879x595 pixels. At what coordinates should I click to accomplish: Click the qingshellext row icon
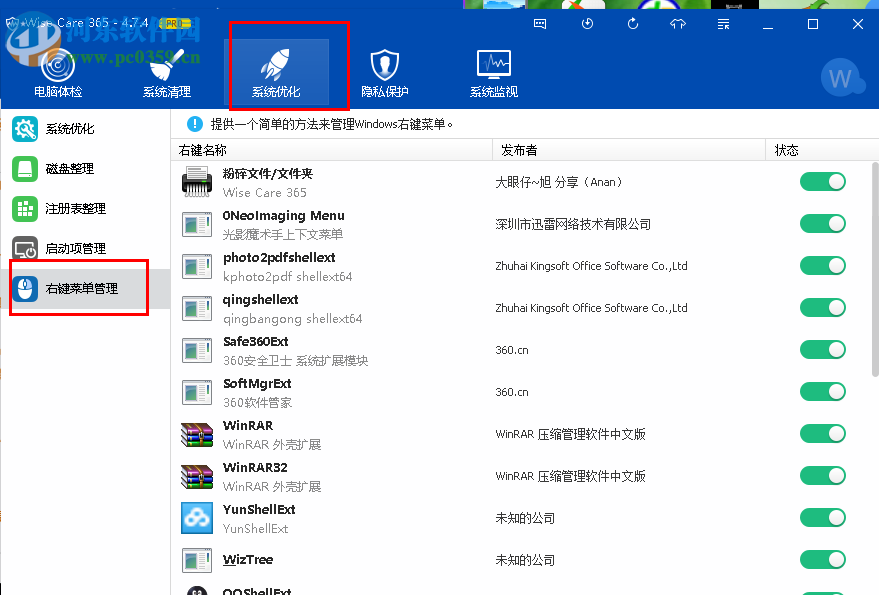[x=197, y=308]
